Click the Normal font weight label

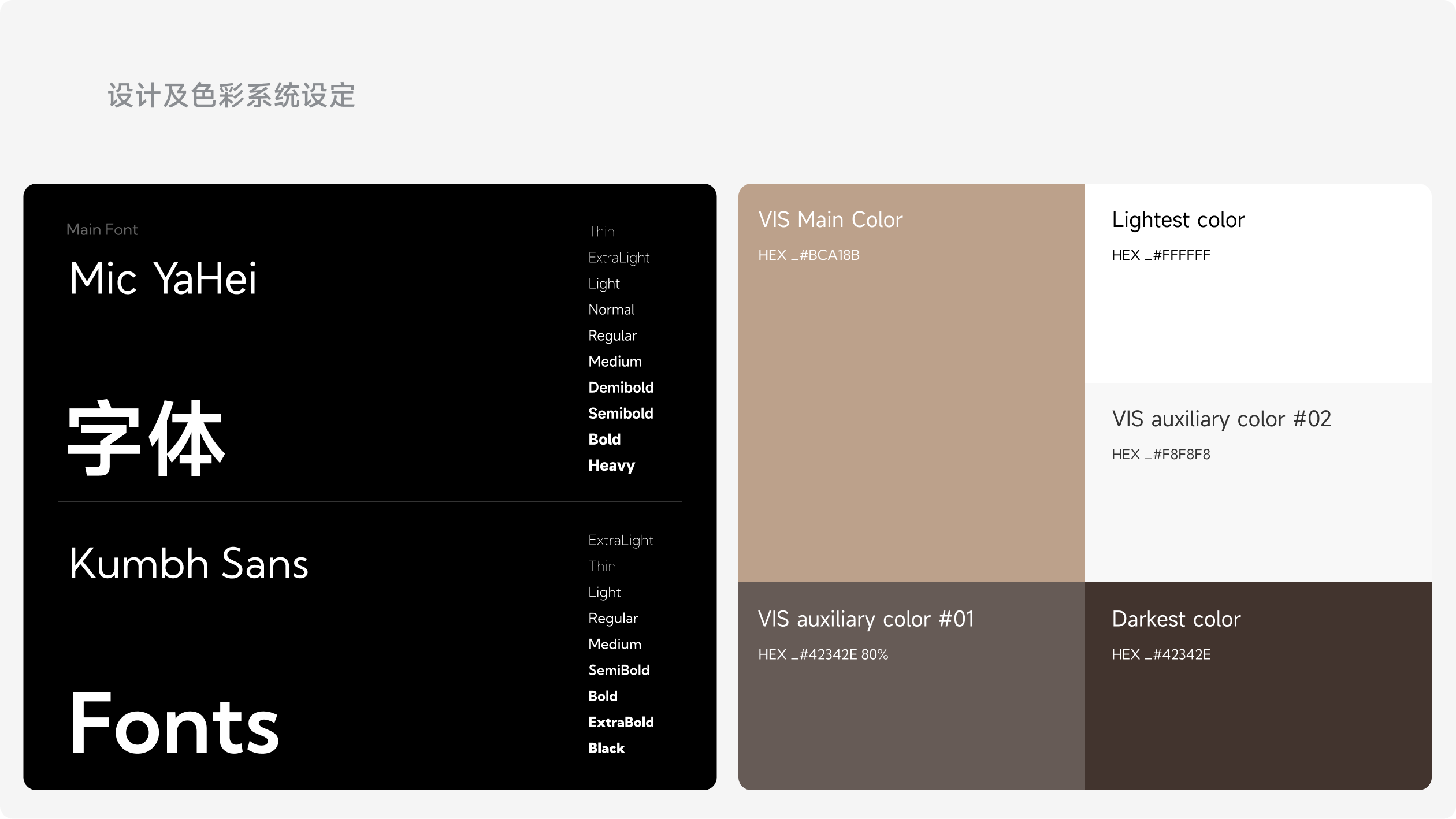point(611,310)
